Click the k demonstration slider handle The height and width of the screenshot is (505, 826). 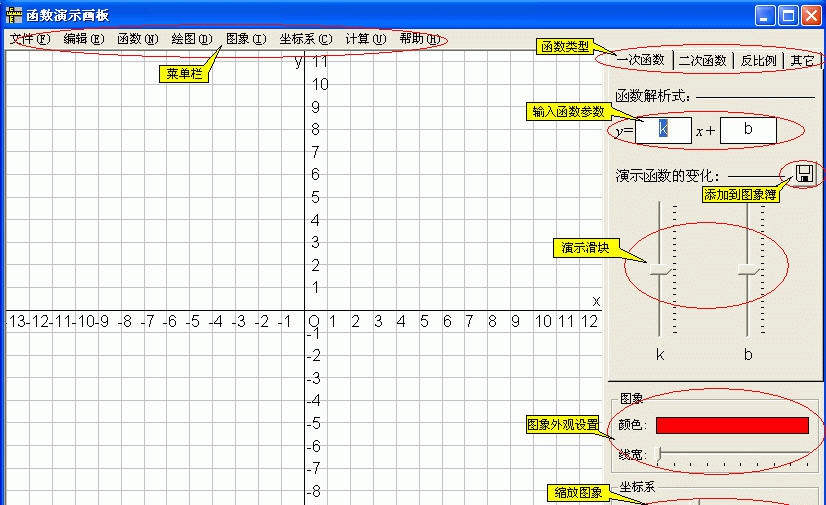(x=661, y=270)
